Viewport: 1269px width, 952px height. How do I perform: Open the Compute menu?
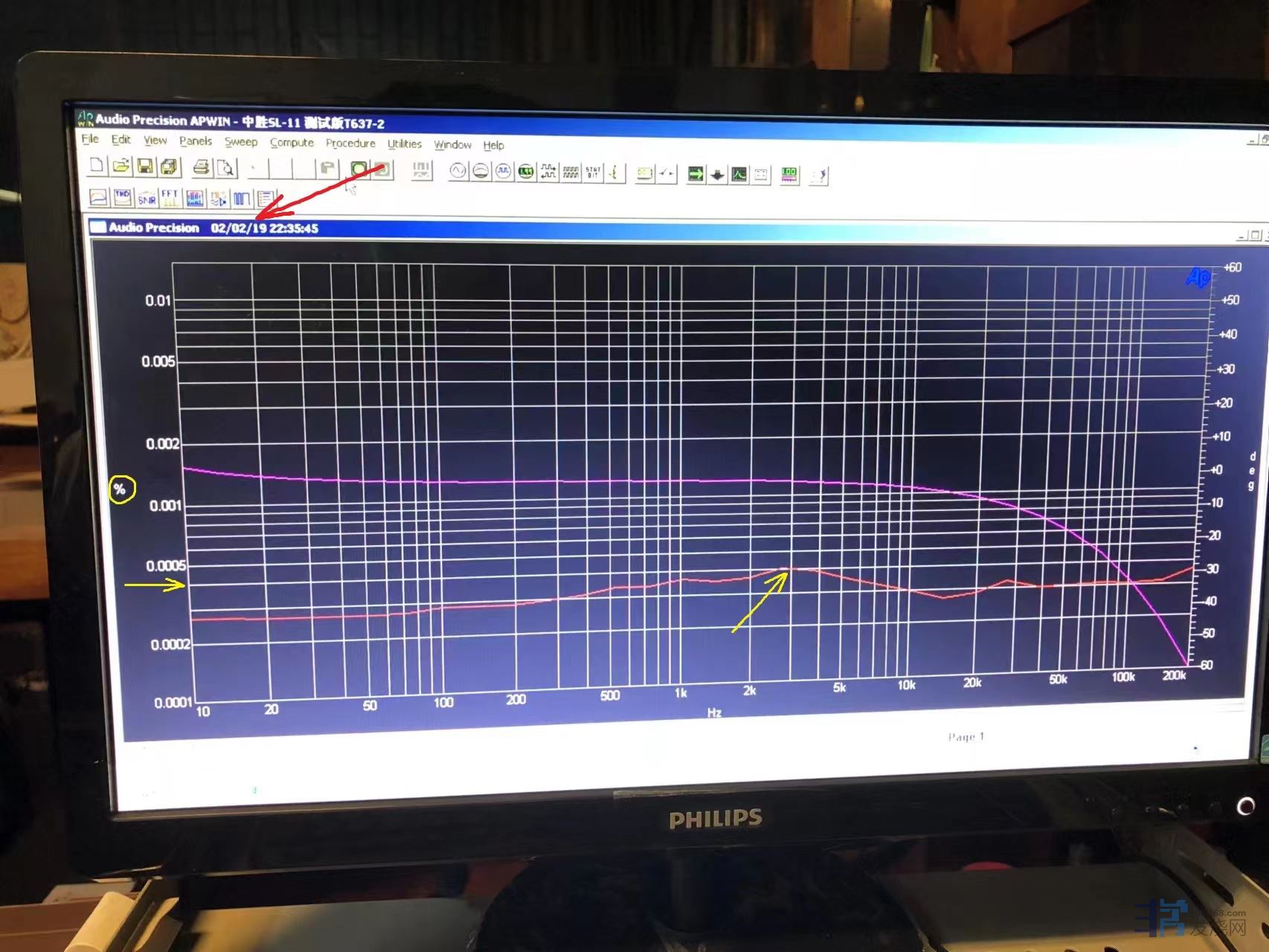click(292, 142)
